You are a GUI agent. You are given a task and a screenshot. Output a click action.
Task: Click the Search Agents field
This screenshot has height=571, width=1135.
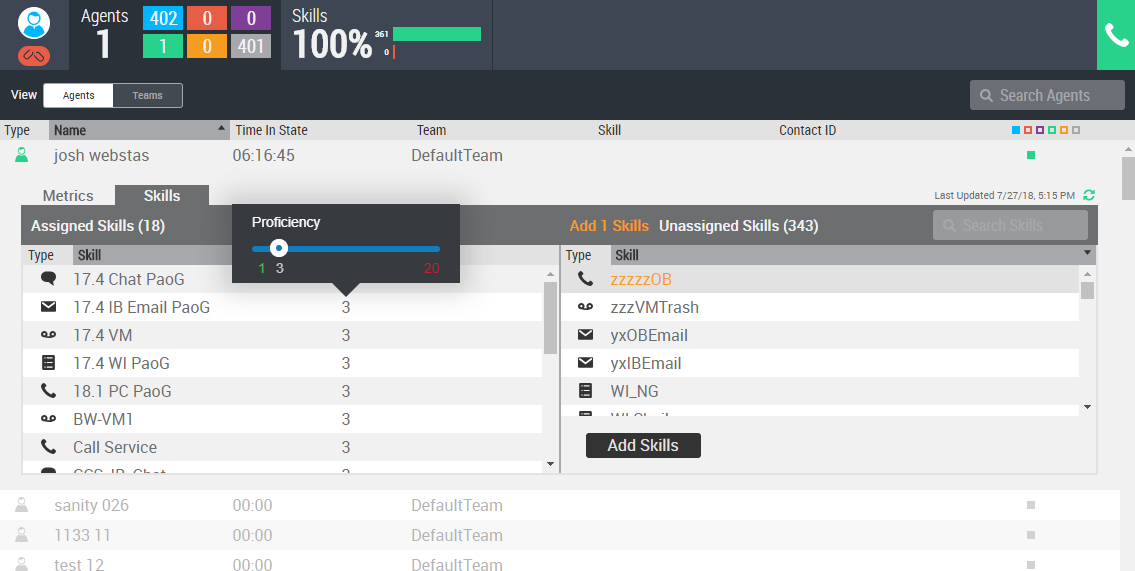point(1047,96)
